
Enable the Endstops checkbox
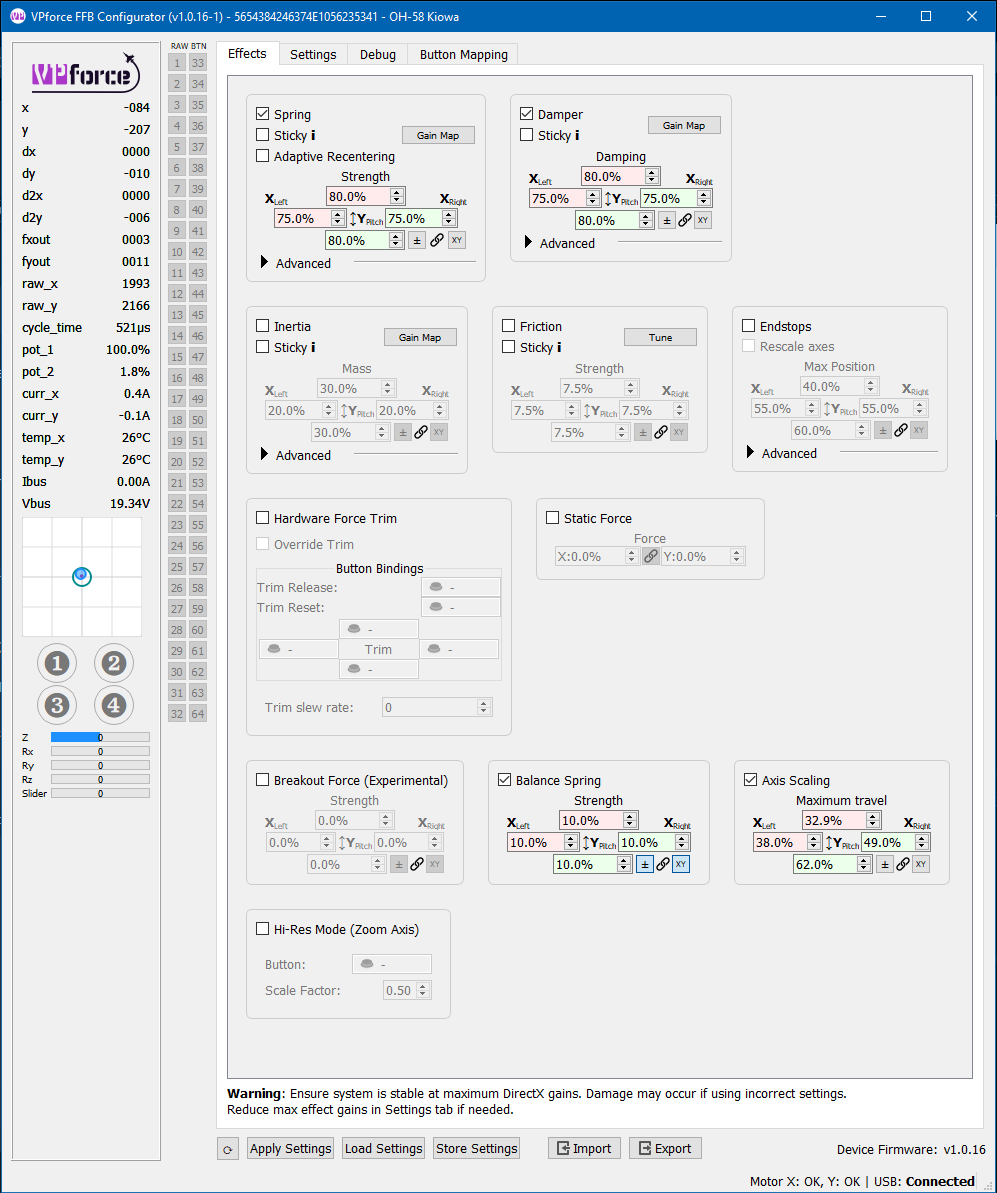(x=749, y=326)
